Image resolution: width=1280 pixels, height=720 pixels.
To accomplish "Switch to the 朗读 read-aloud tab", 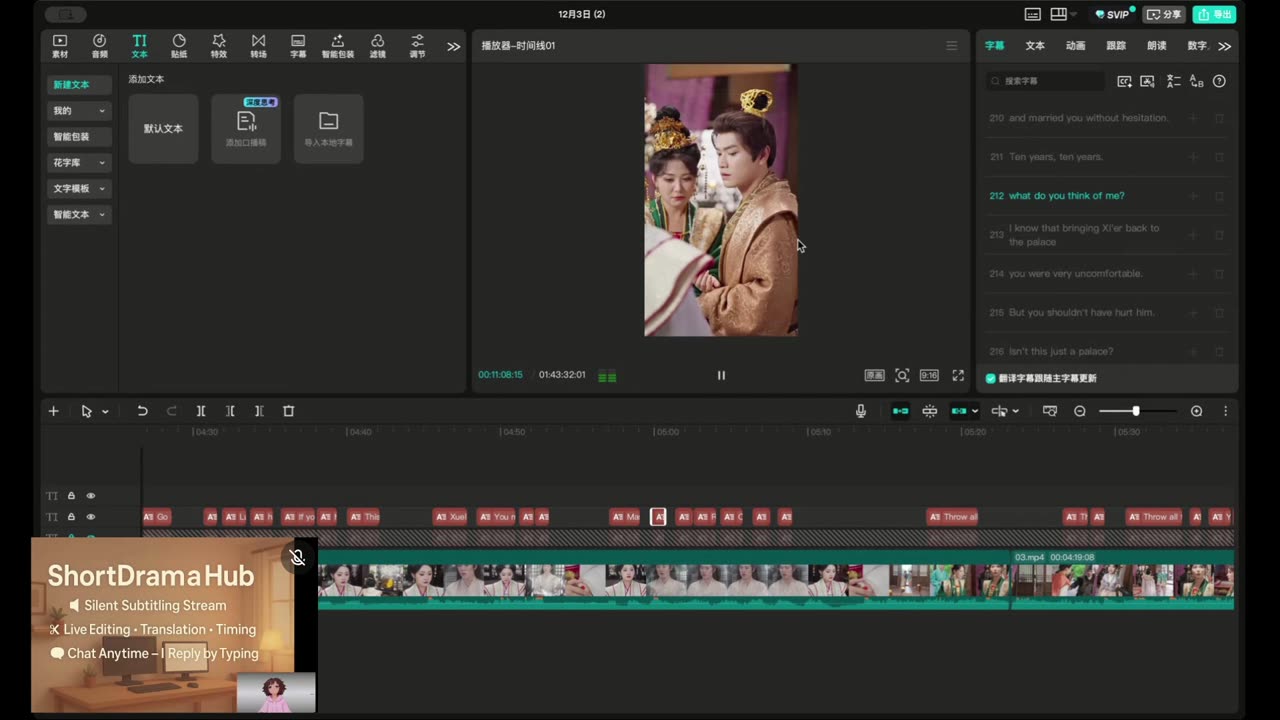I will [x=1156, y=46].
